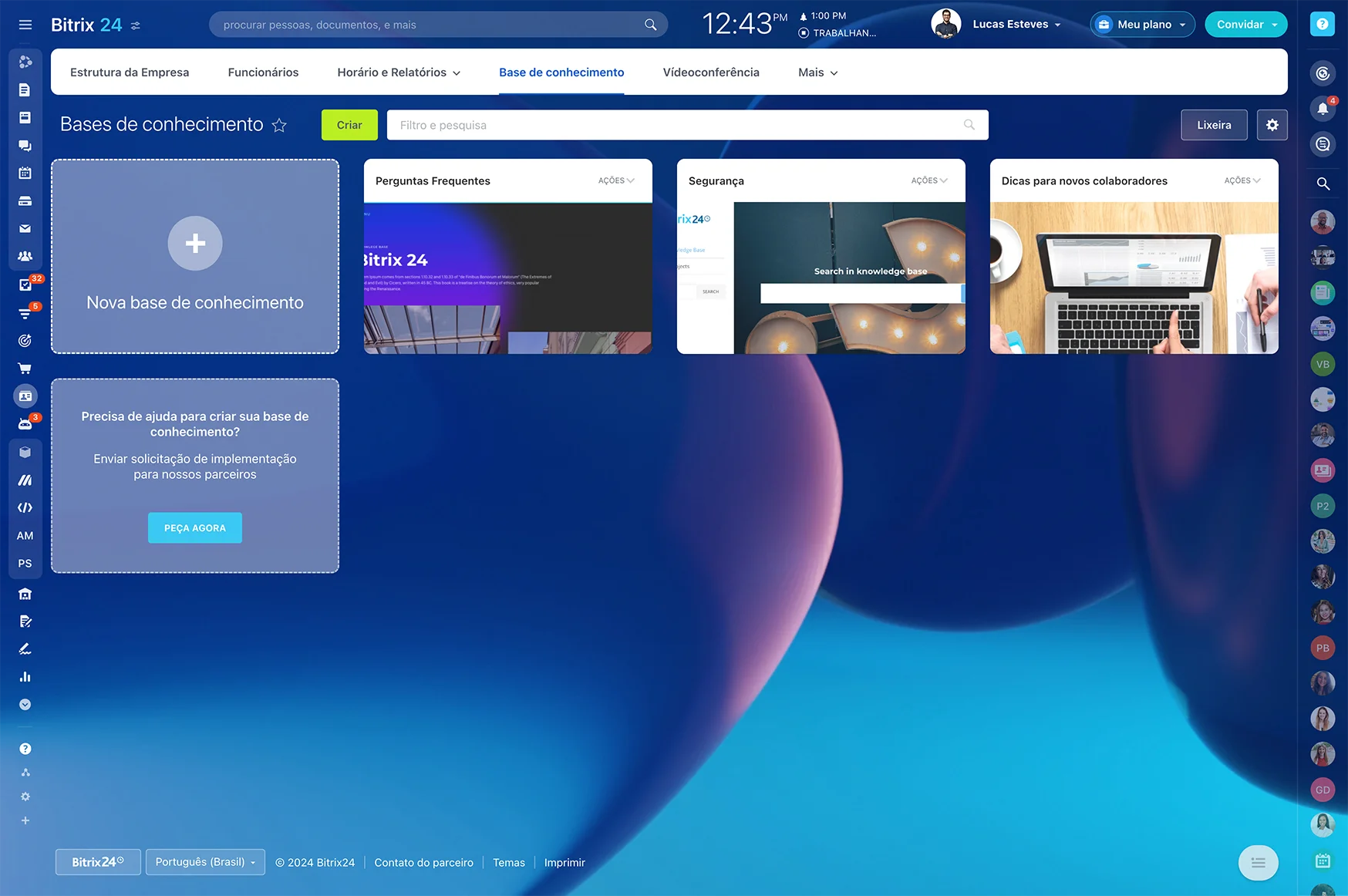The height and width of the screenshot is (896, 1348).
Task: Toggle the TRABALHAN... work status
Action: (837, 33)
